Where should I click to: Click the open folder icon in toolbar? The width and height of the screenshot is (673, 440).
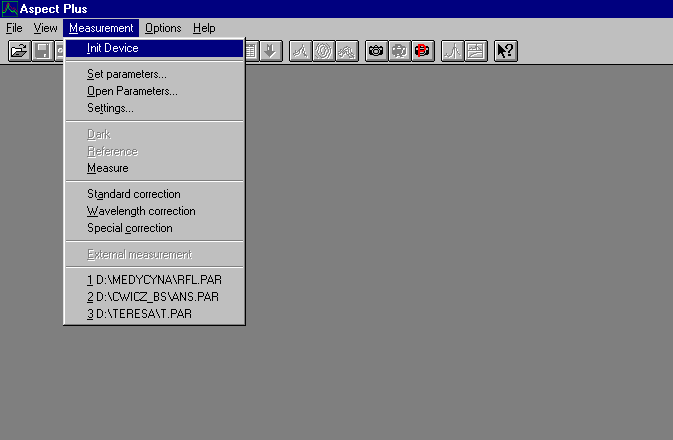[x=19, y=51]
